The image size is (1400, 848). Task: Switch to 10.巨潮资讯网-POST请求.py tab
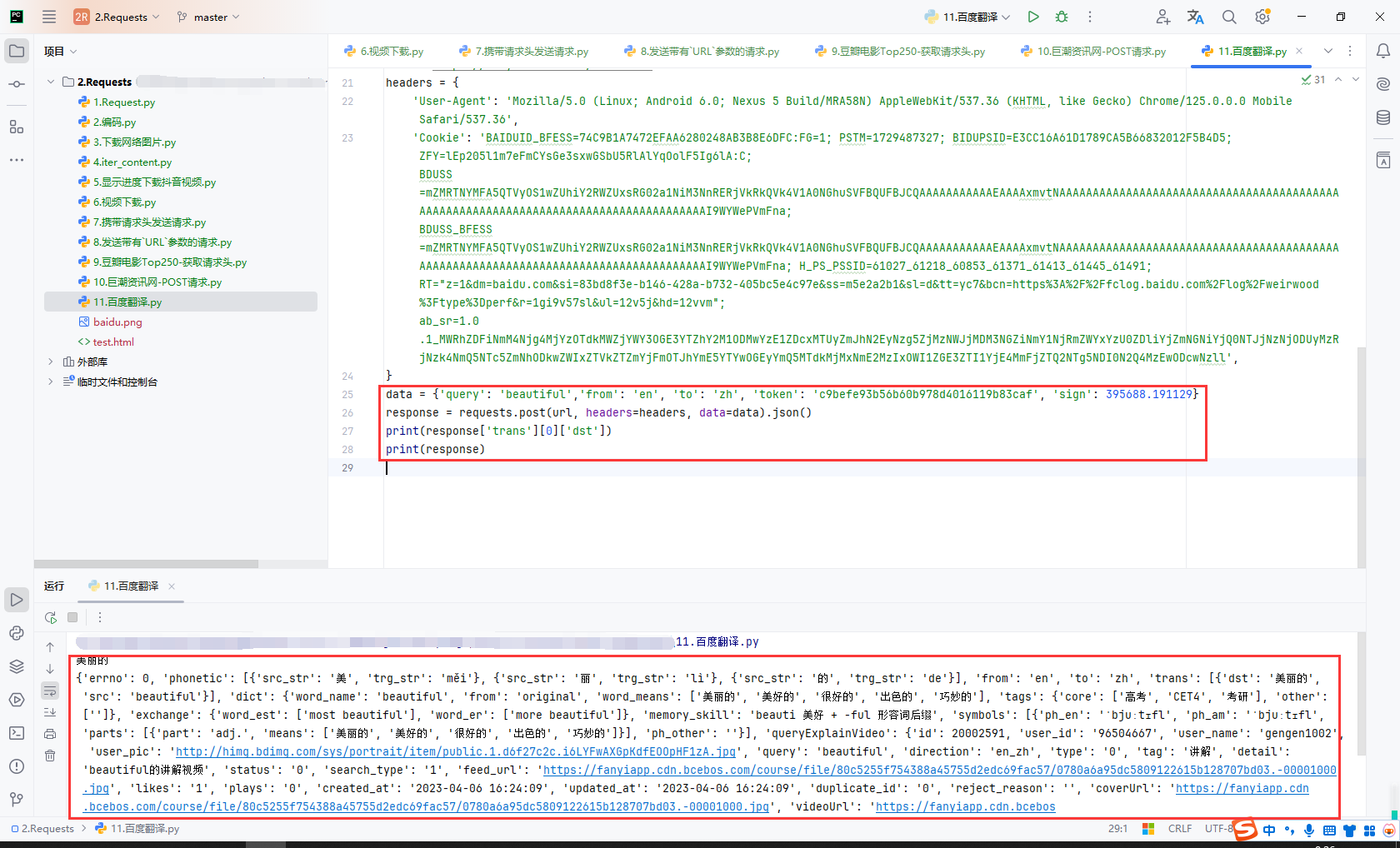coord(1093,52)
